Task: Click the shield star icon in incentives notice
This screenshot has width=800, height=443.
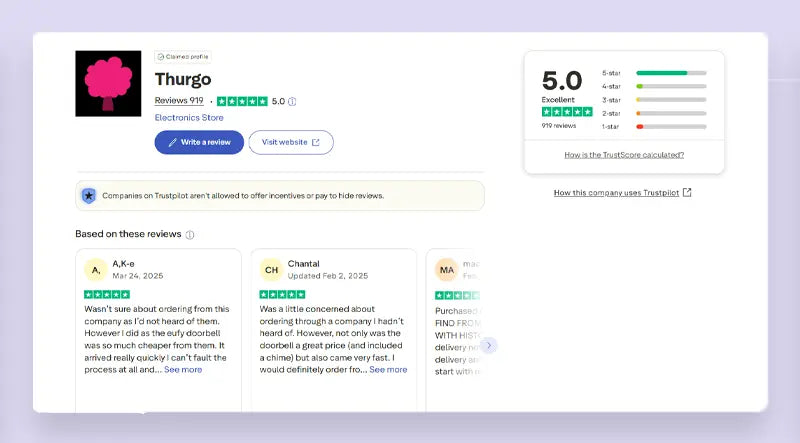Action: coord(89,196)
